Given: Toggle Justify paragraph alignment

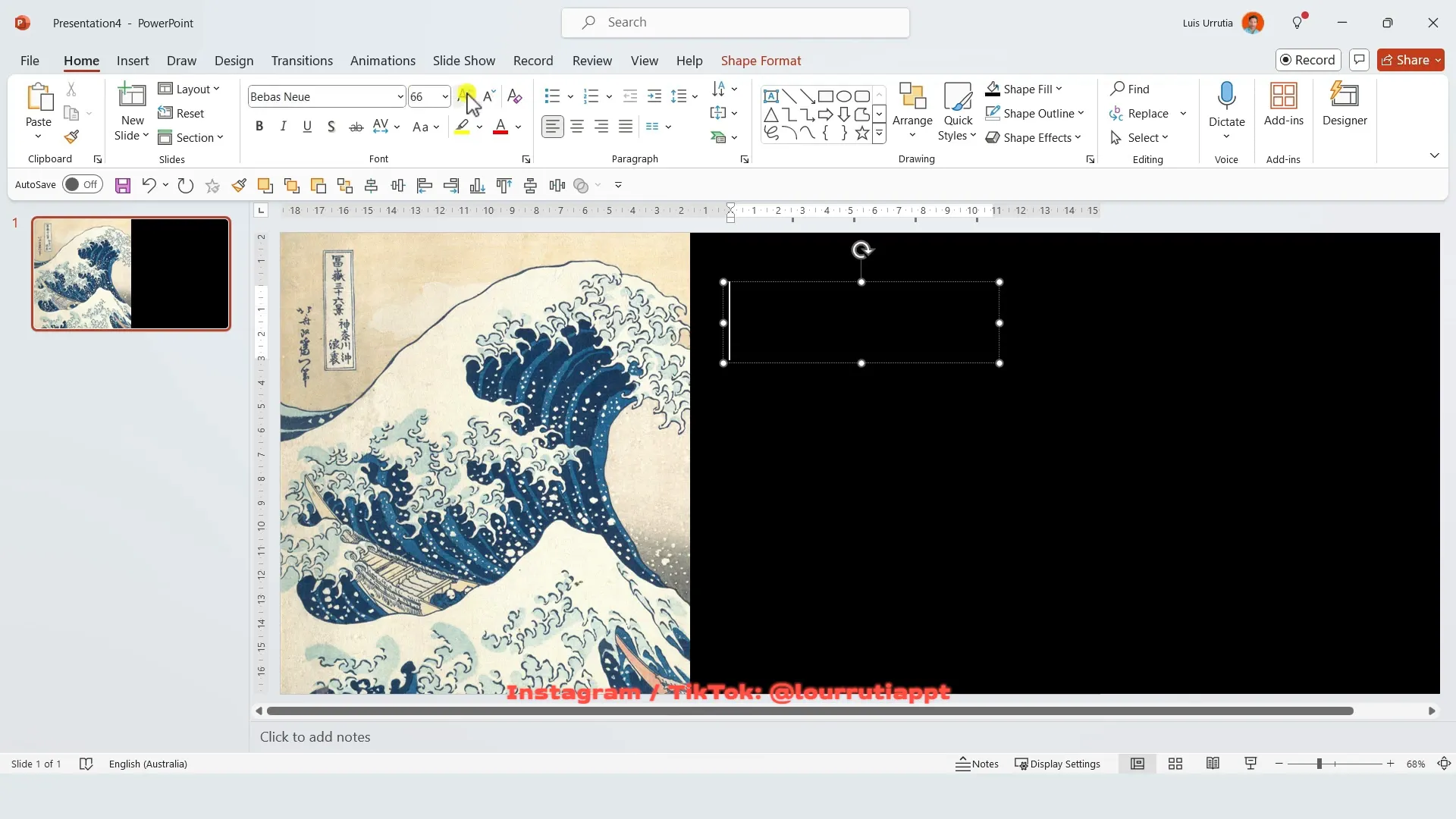Looking at the screenshot, I should tap(626, 127).
